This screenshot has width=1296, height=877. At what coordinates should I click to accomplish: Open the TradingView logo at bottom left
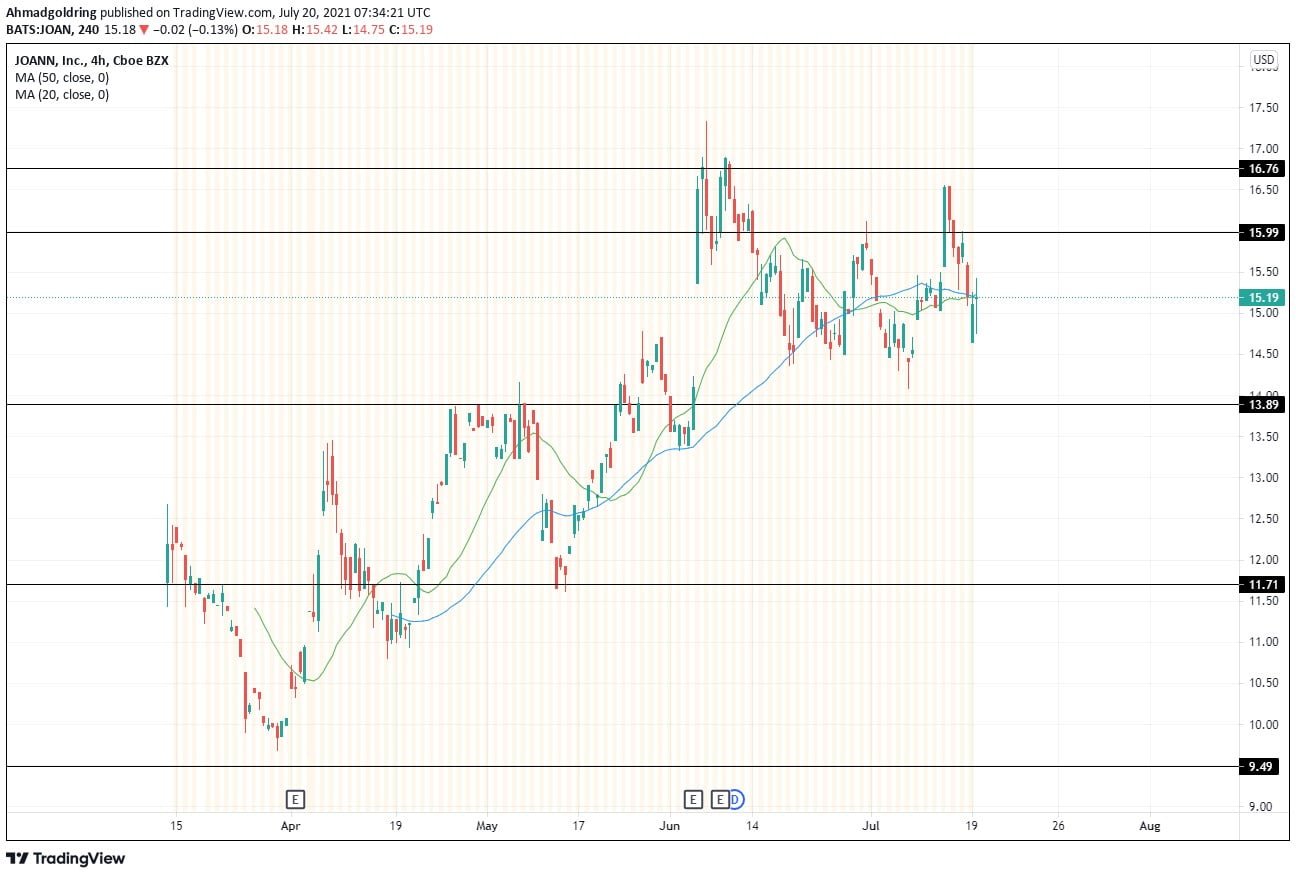66,858
